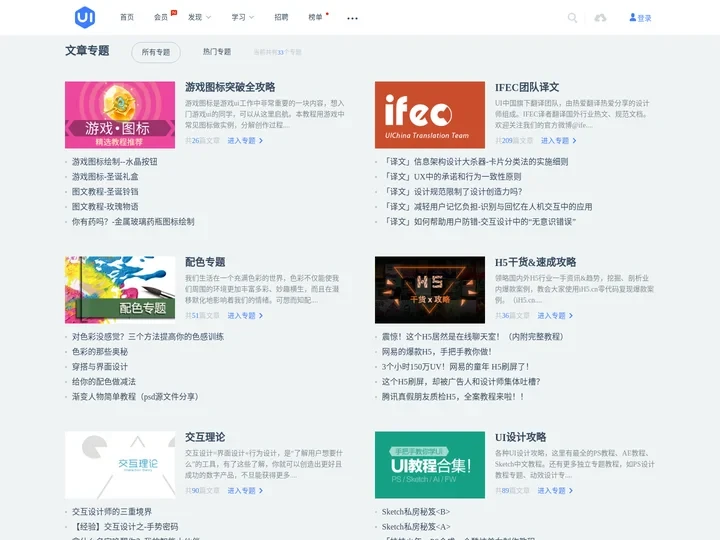Image resolution: width=720 pixels, height=540 pixels.
Task: Open article 减轻用户记忆负担-识别与回忆
Action: [x=487, y=207]
